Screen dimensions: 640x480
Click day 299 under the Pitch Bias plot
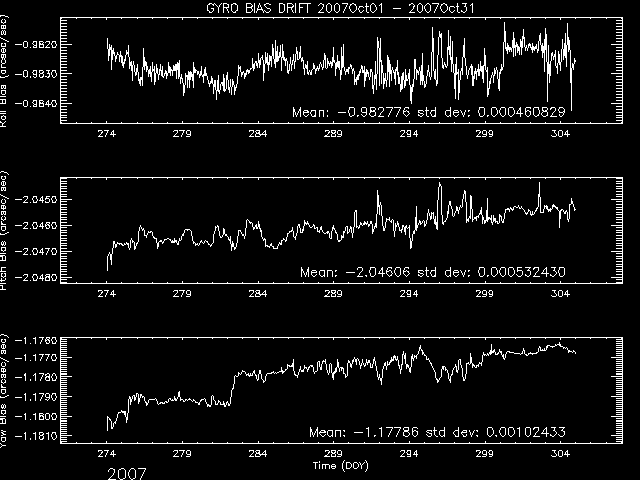[484, 293]
